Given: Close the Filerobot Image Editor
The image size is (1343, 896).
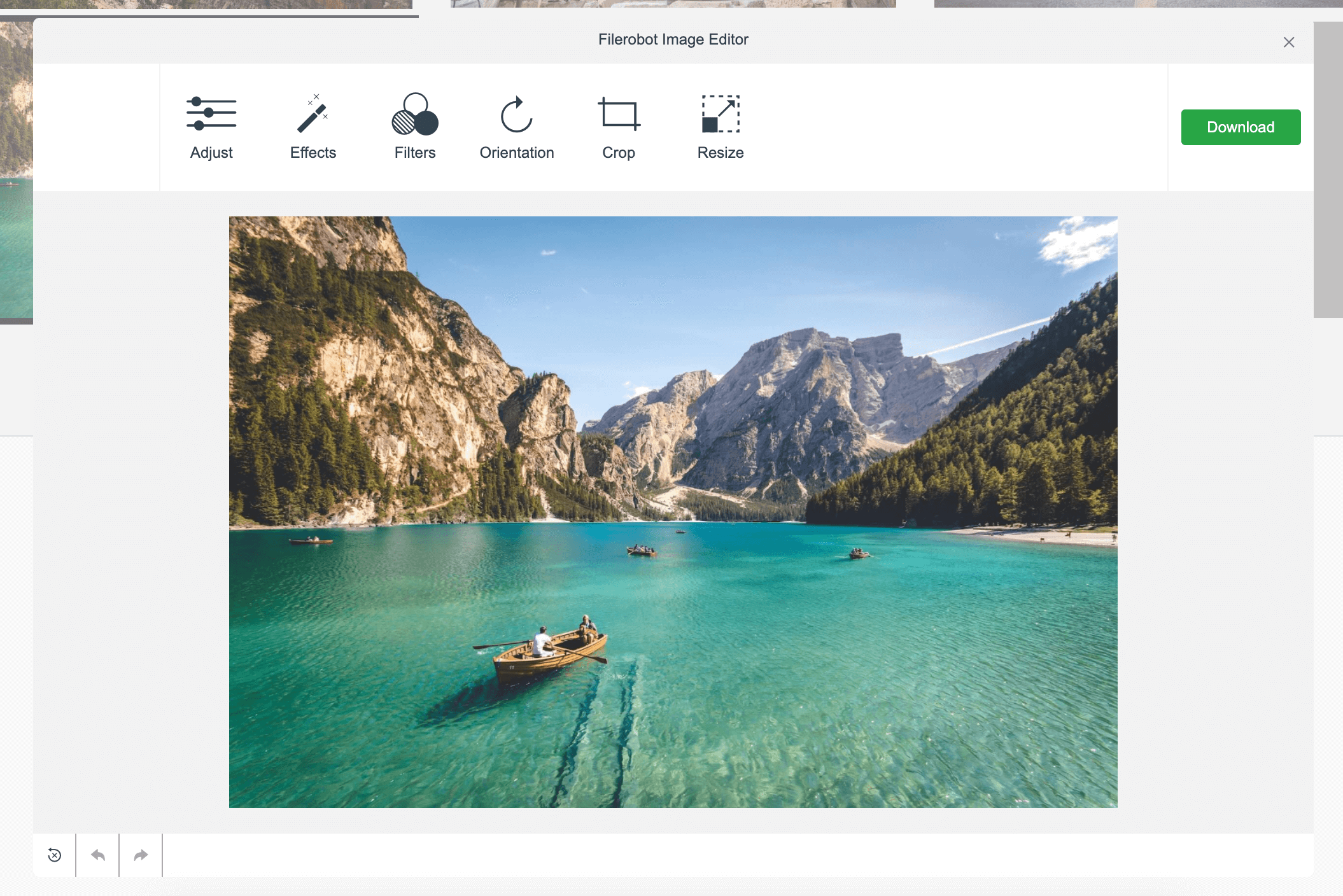Looking at the screenshot, I should coord(1289,42).
